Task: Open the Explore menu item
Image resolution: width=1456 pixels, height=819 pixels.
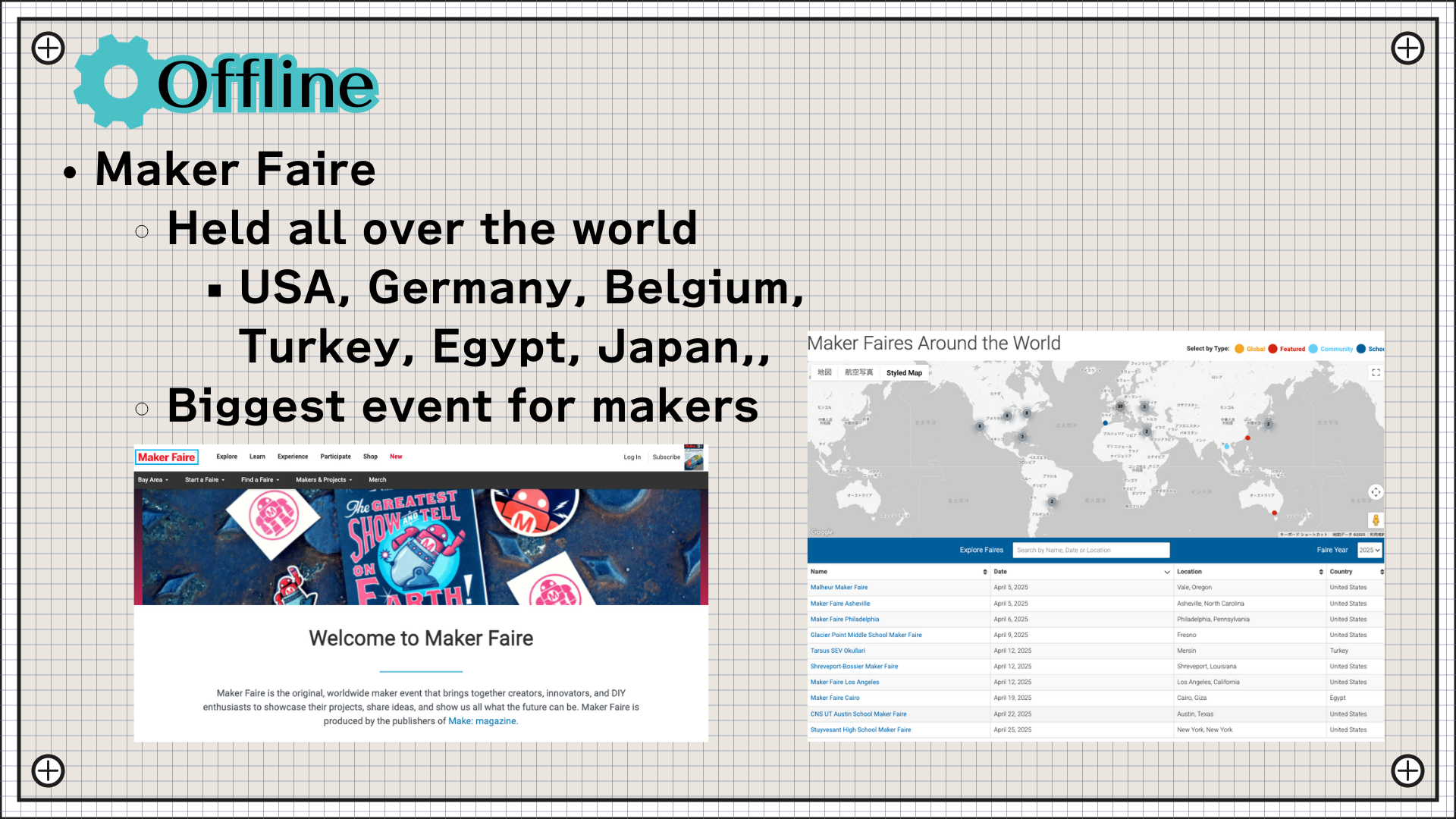Action: pyautogui.click(x=227, y=457)
